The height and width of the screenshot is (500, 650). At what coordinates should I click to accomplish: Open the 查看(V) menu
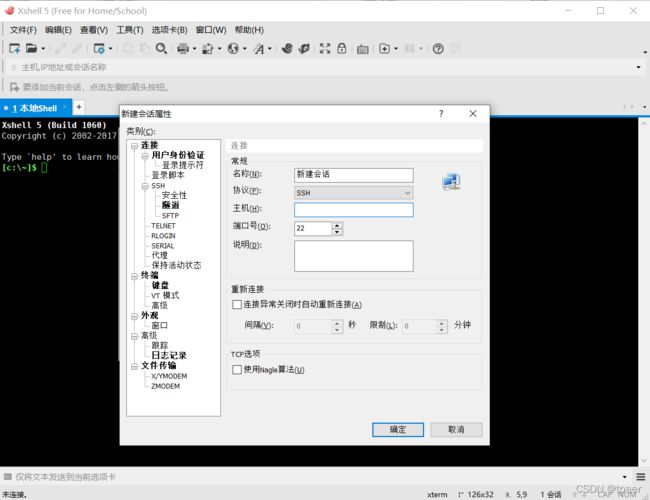click(94, 30)
